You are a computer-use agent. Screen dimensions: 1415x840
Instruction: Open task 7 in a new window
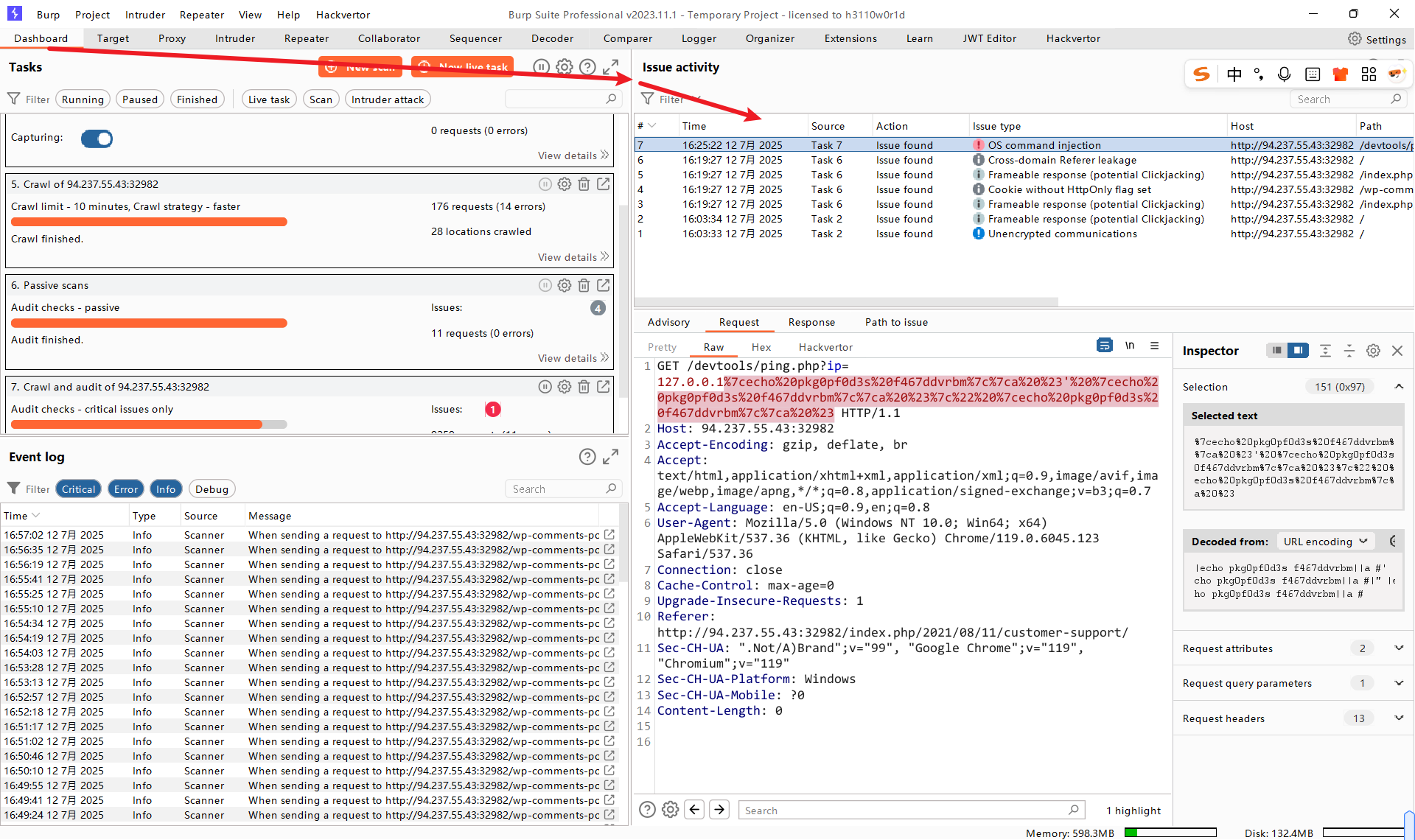(604, 386)
